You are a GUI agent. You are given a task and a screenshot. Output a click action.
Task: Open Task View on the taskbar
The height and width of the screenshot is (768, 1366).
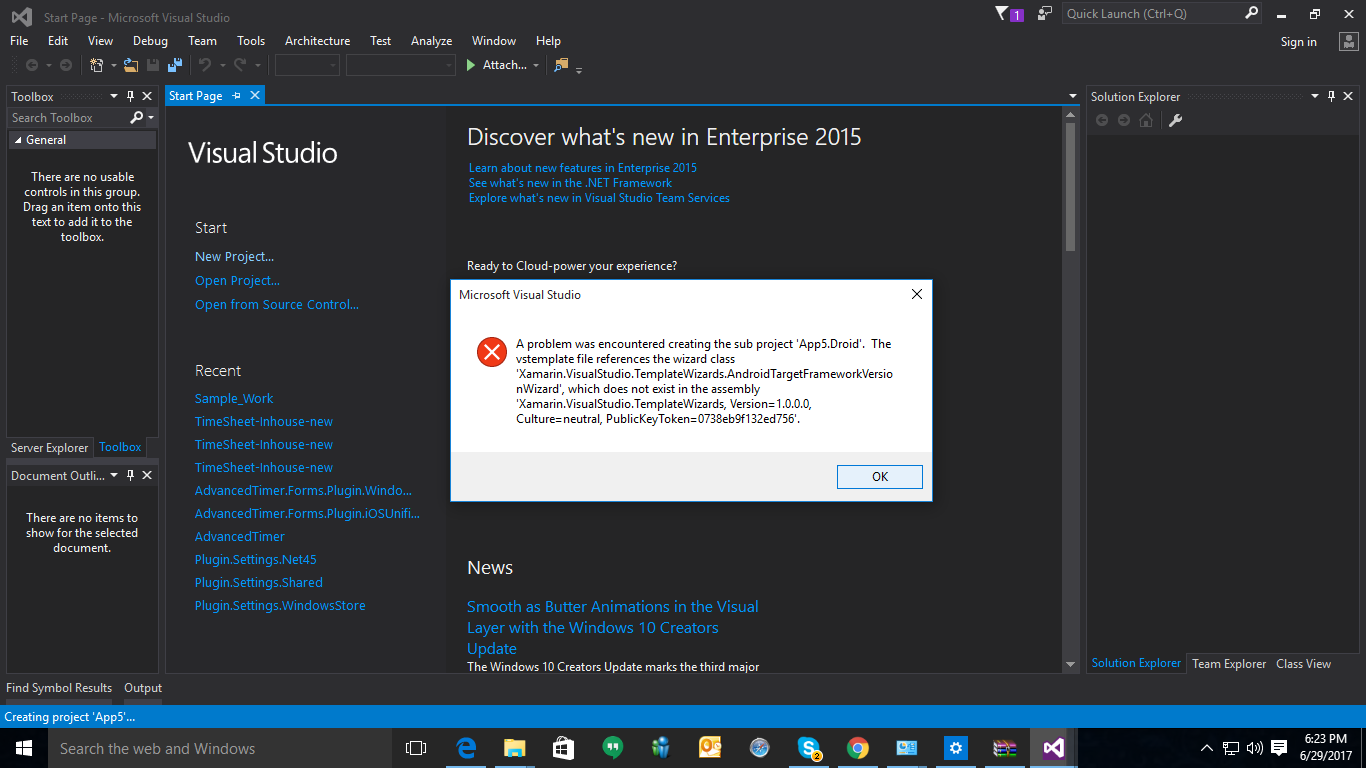[416, 748]
